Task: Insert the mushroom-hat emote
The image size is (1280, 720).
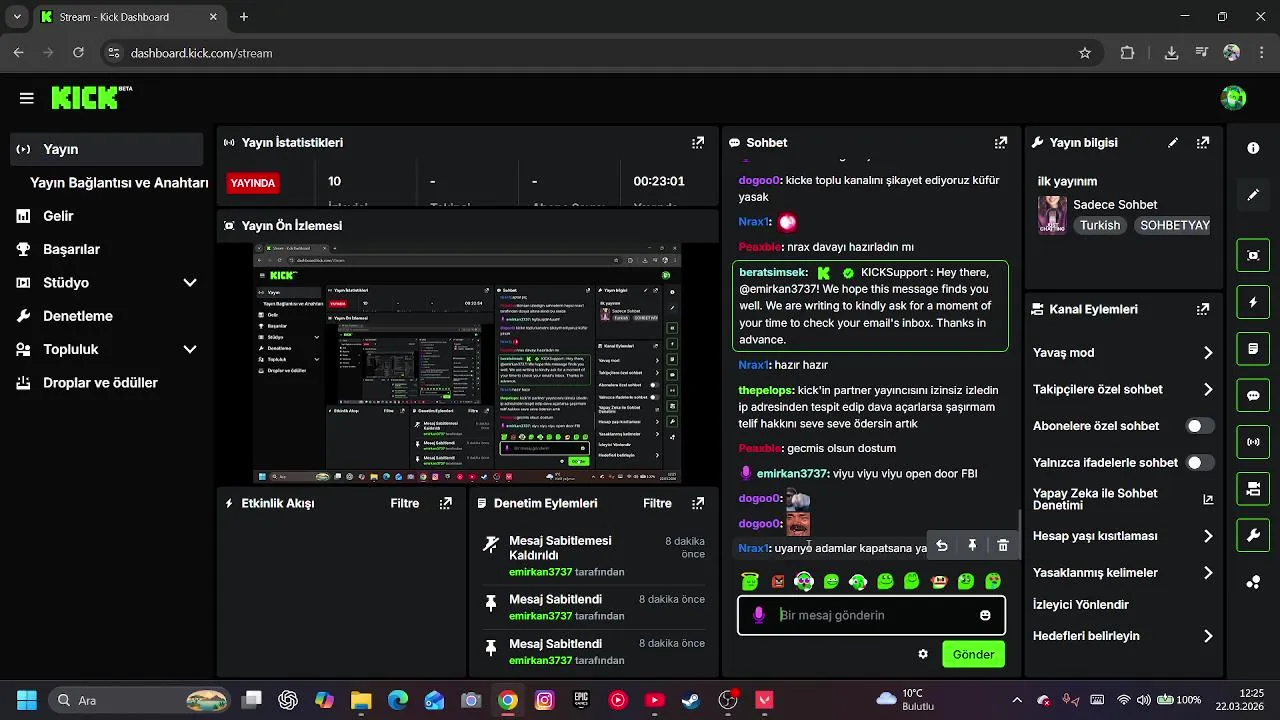Action: tap(938, 581)
